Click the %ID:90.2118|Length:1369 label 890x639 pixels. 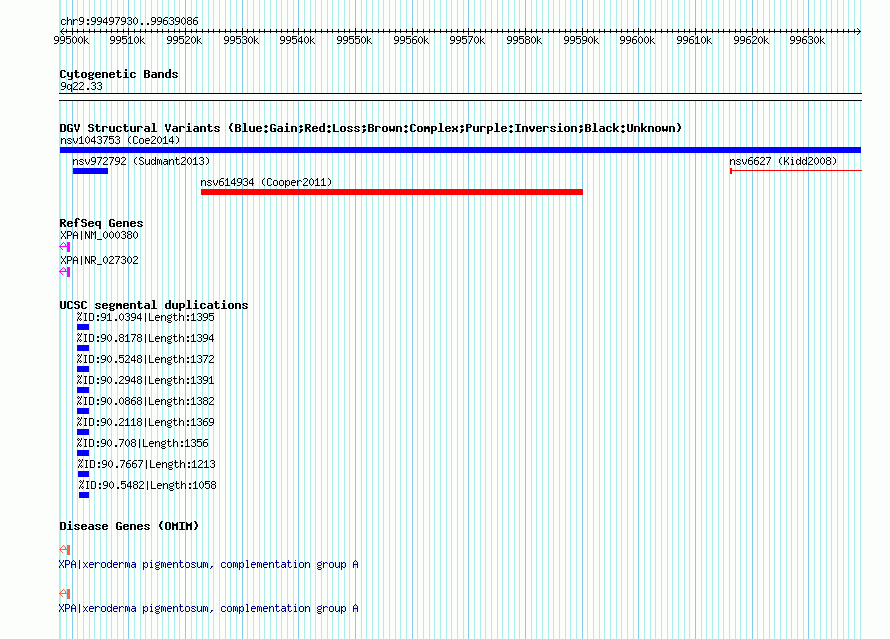click(x=146, y=422)
